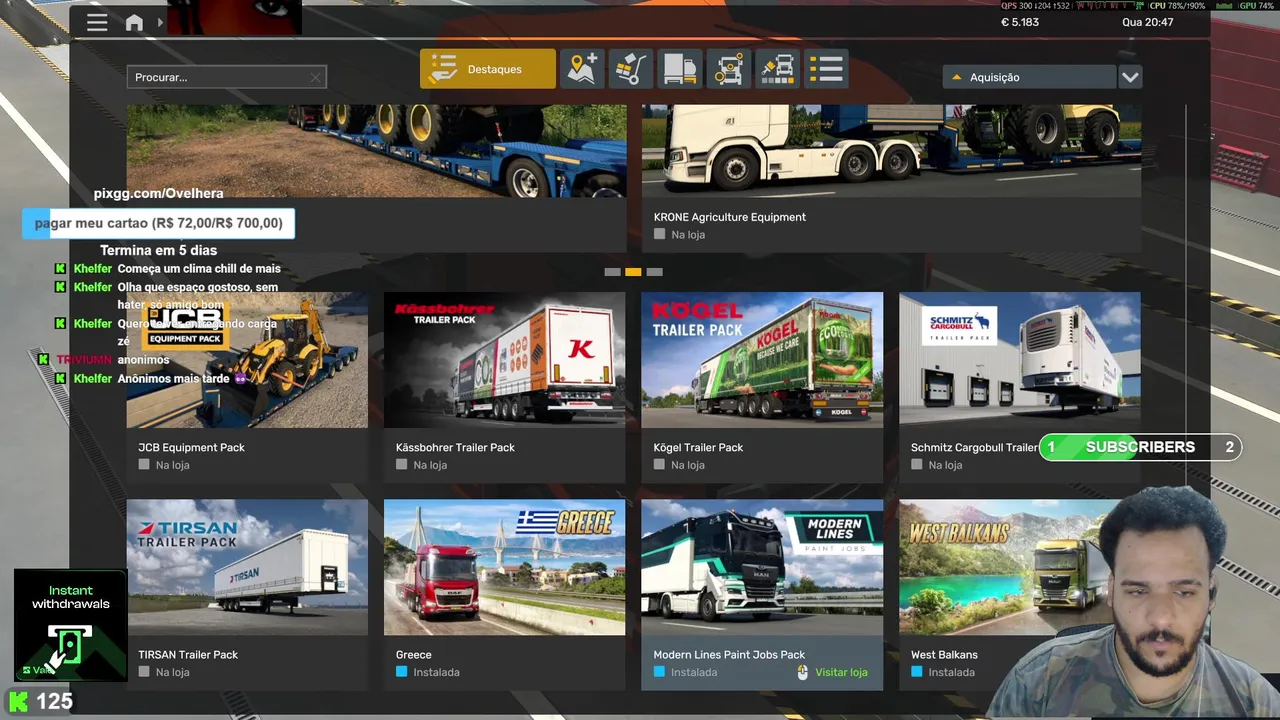The image size is (1280, 720).
Task: Click the KRONE Agriculture Equipment title
Action: 730,217
